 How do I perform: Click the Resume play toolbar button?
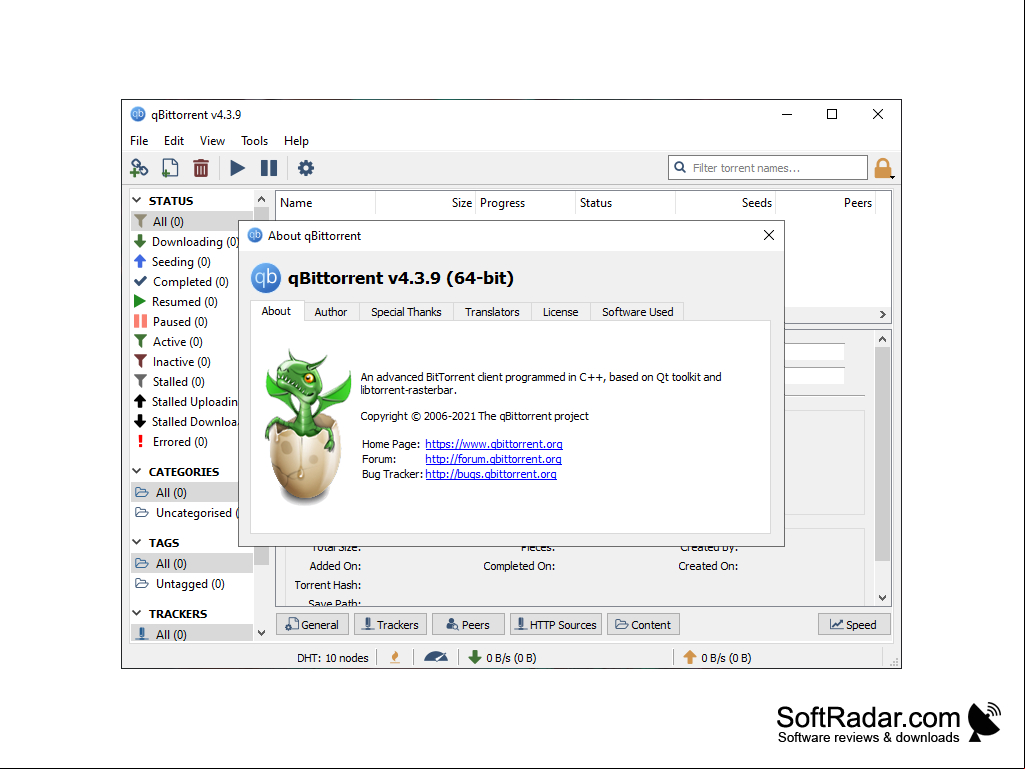pos(237,168)
